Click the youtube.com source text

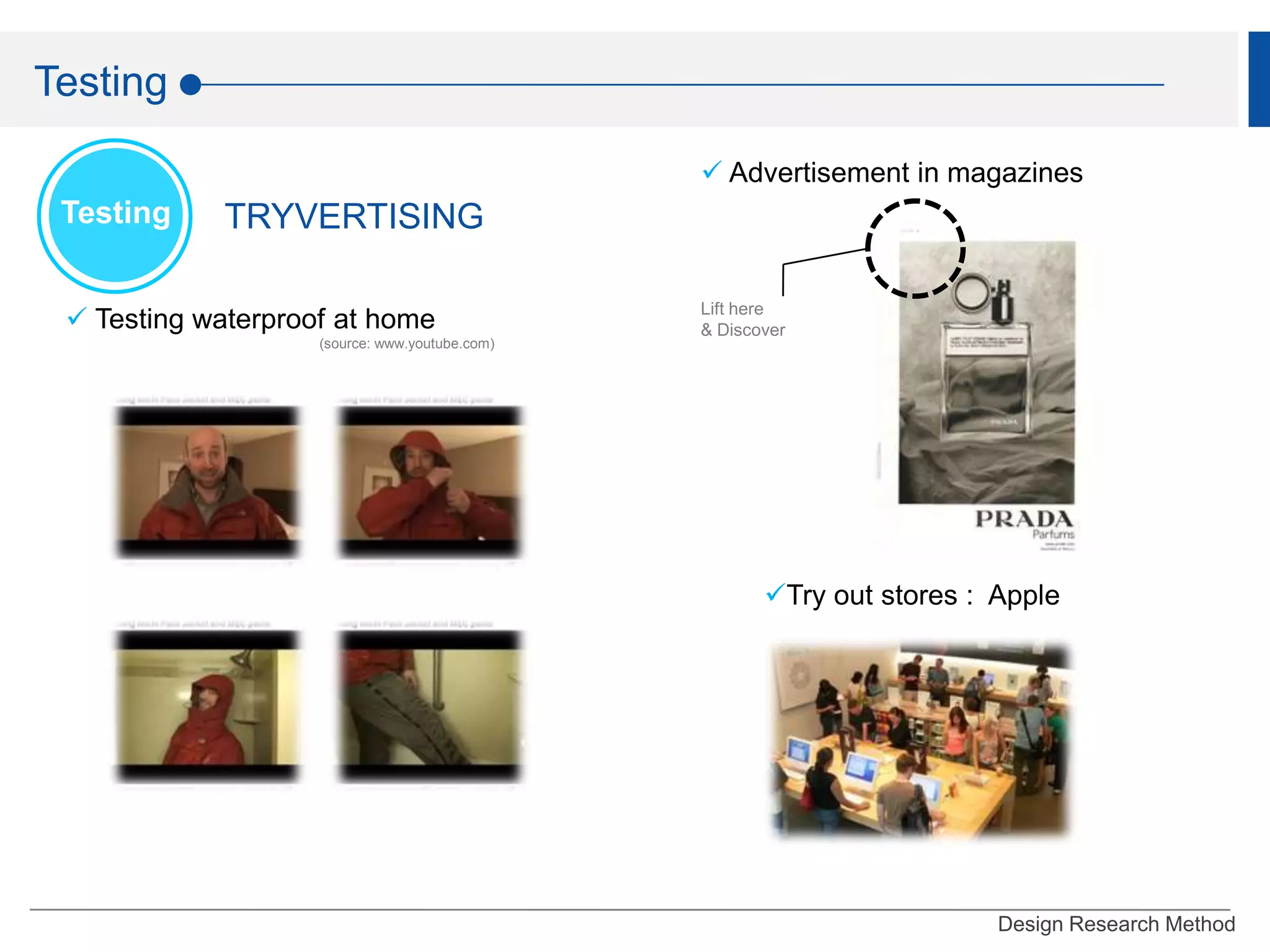pos(407,344)
